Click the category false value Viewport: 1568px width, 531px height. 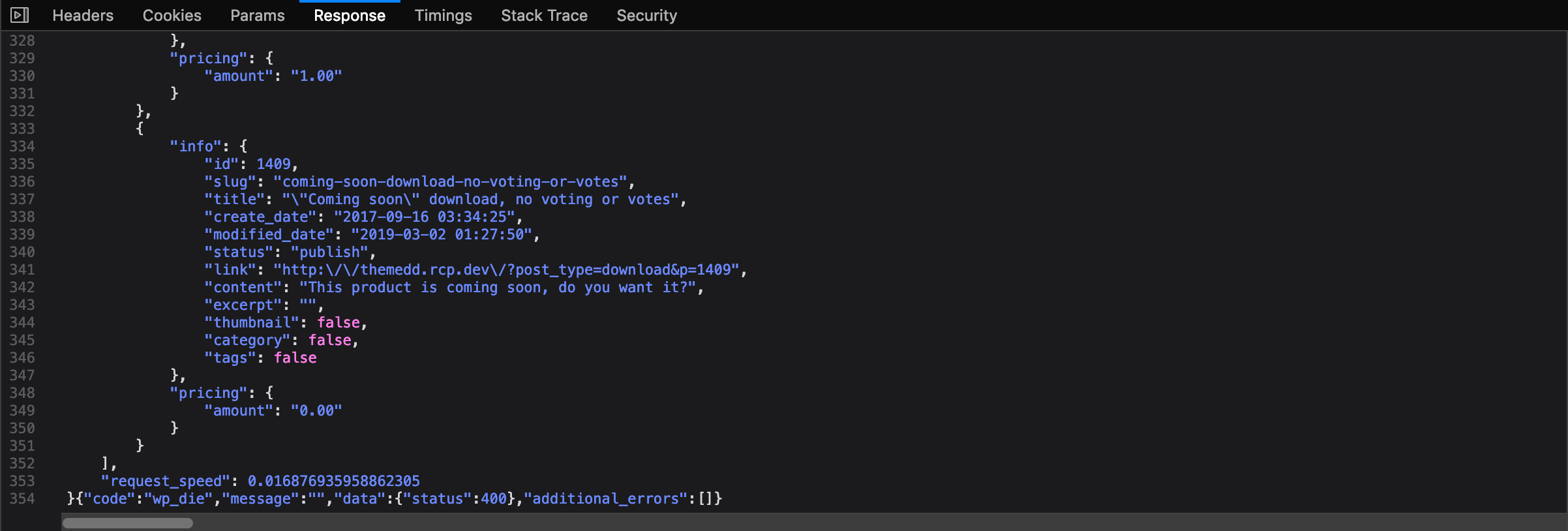point(330,340)
